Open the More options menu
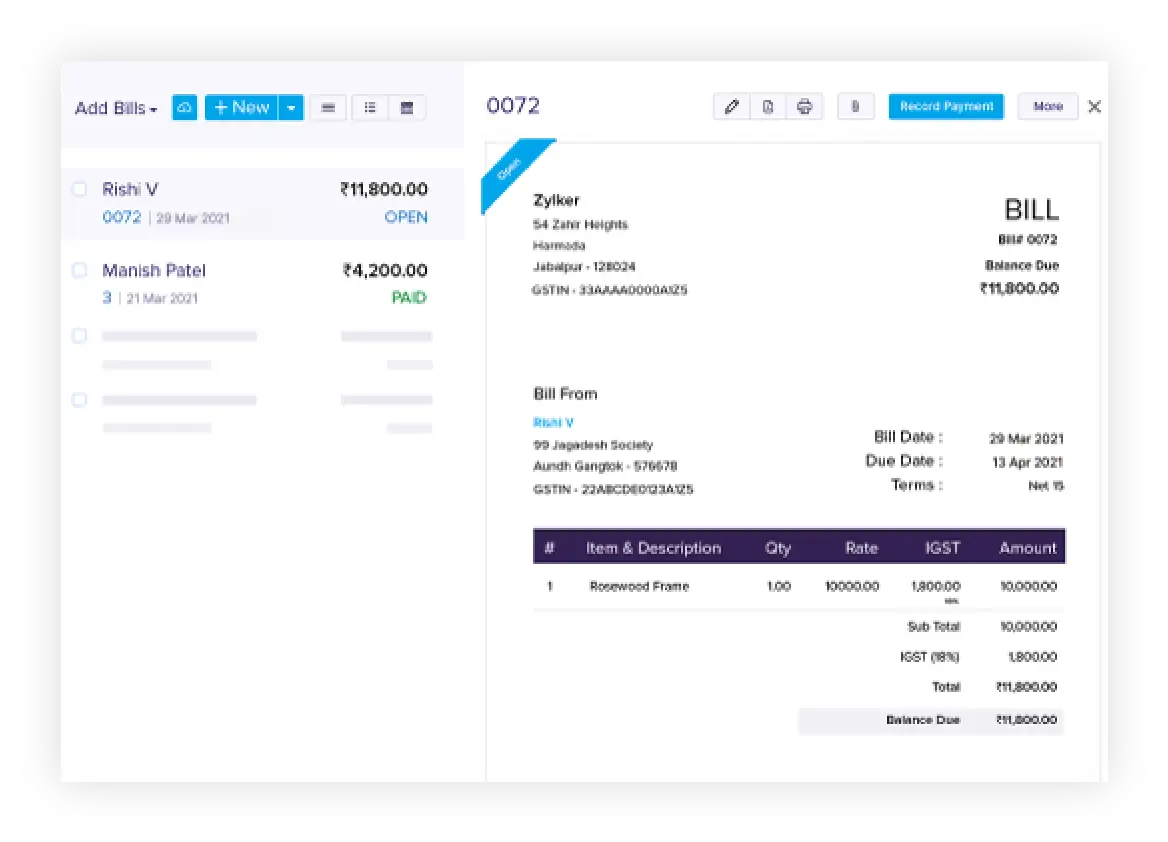Viewport: 1168px width, 842px height. click(x=1047, y=106)
